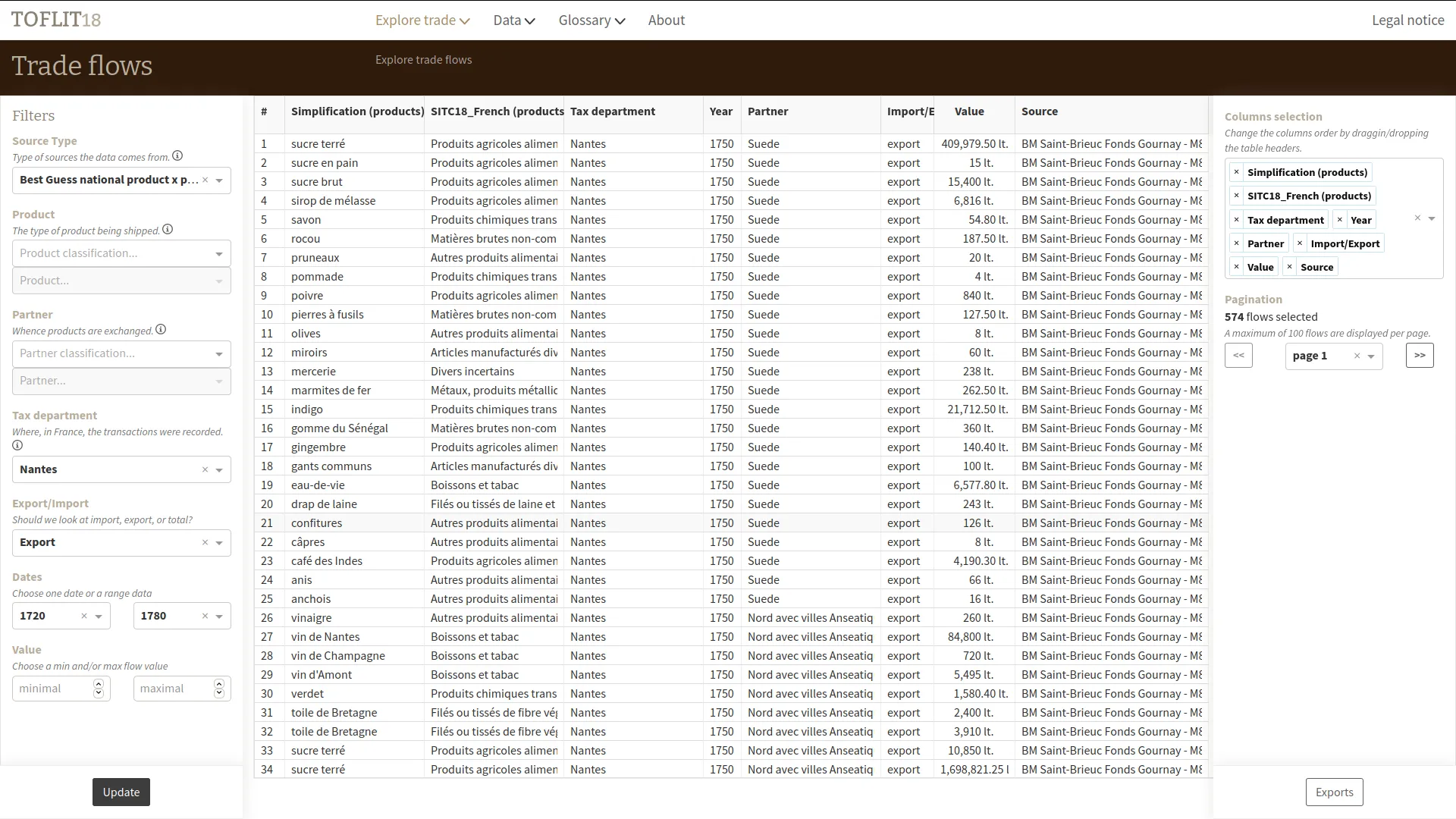Expand the Glossary dropdown menu
Screen dimensions: 1456x819
tap(592, 20)
